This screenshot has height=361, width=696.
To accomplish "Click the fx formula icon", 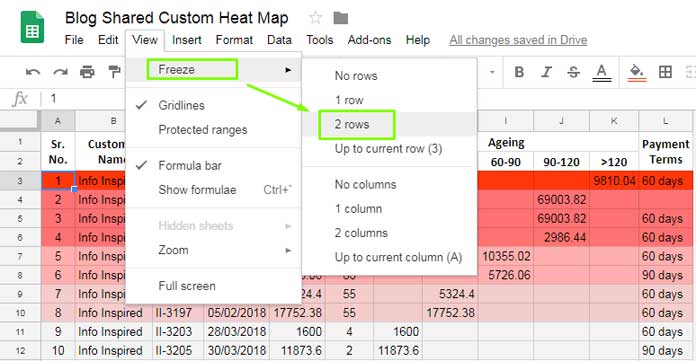I will point(20,99).
